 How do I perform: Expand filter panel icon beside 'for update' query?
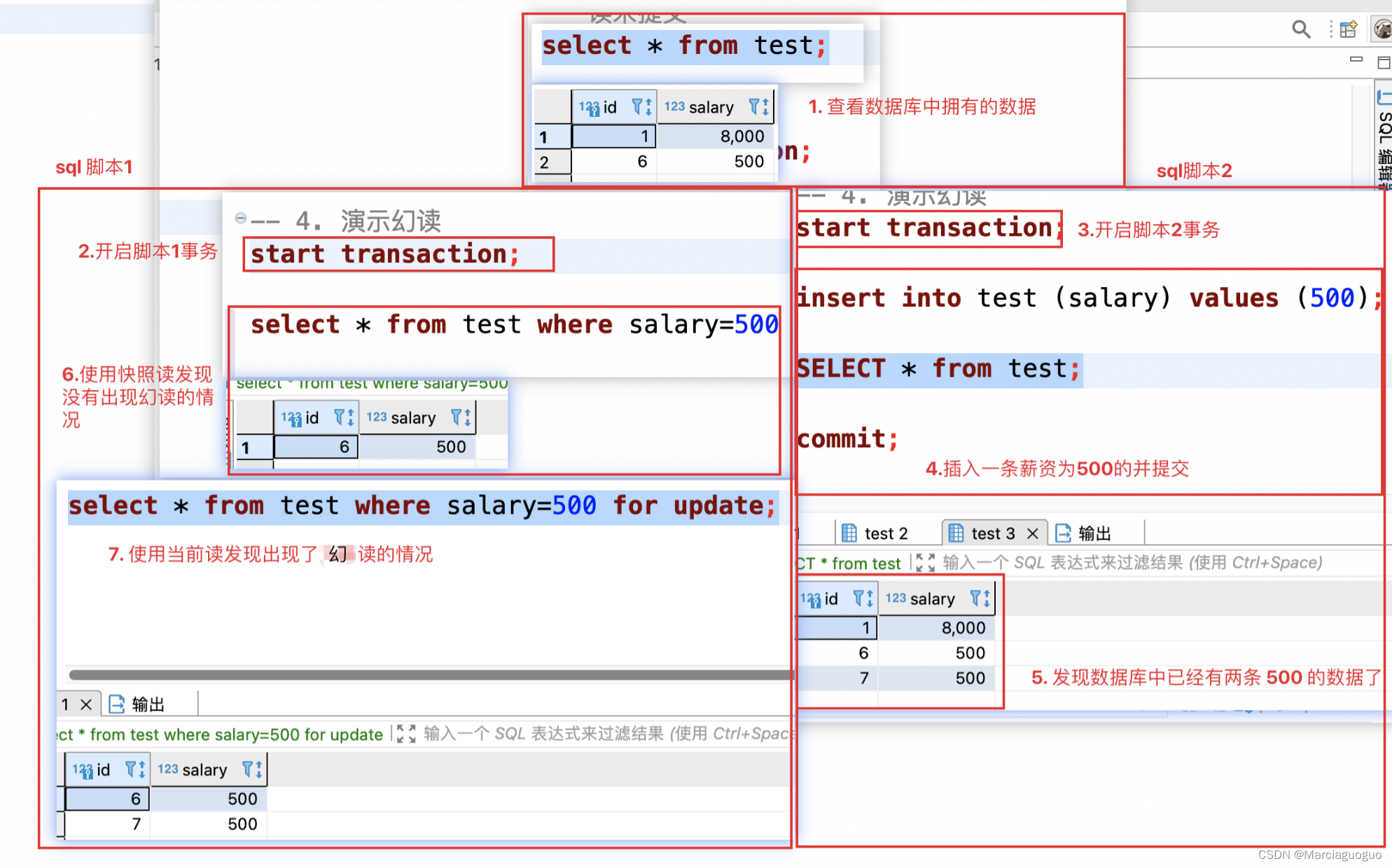click(405, 734)
